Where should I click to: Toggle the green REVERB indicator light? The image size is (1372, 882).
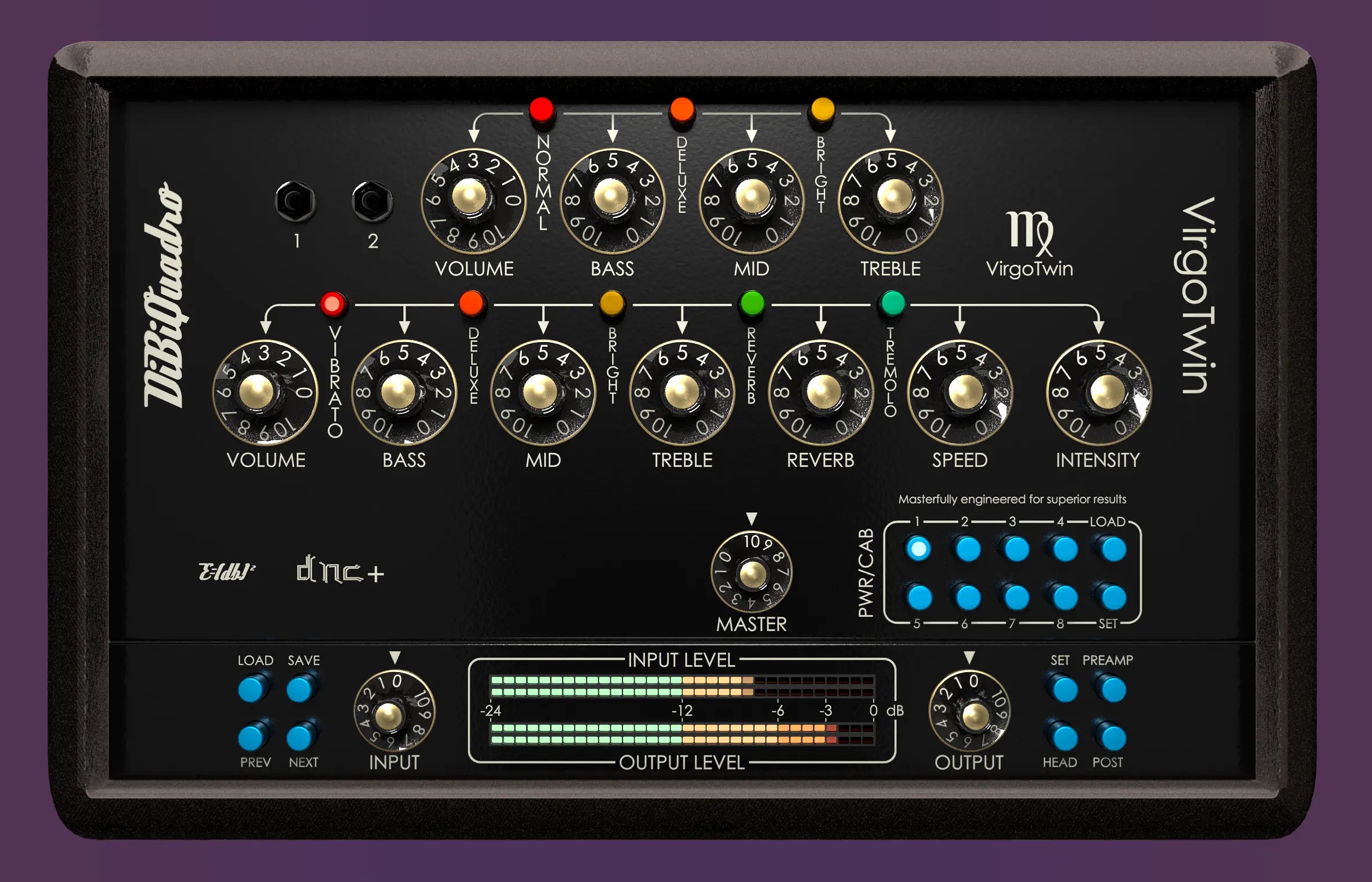[752, 303]
